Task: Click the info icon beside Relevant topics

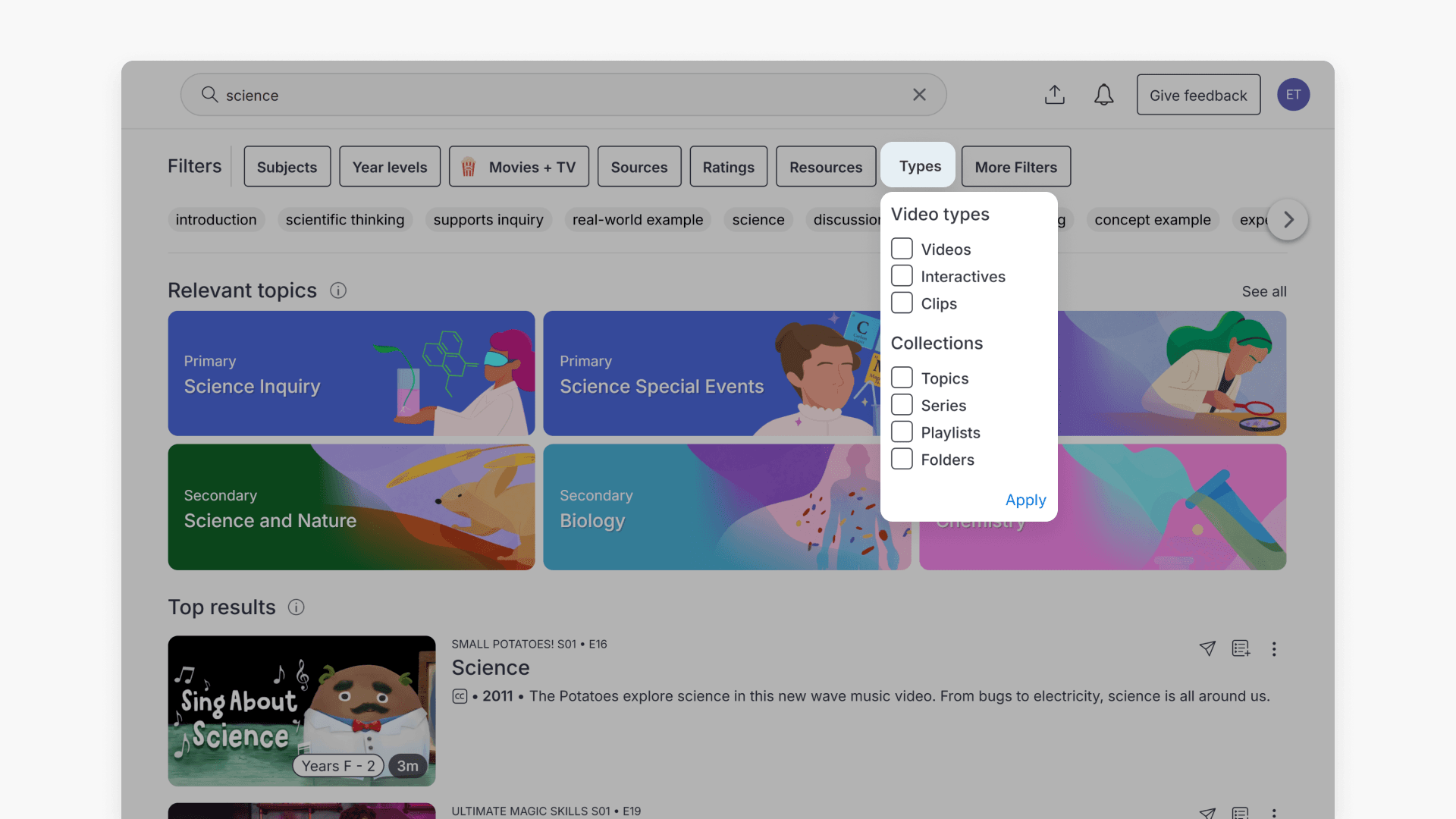Action: pos(338,290)
